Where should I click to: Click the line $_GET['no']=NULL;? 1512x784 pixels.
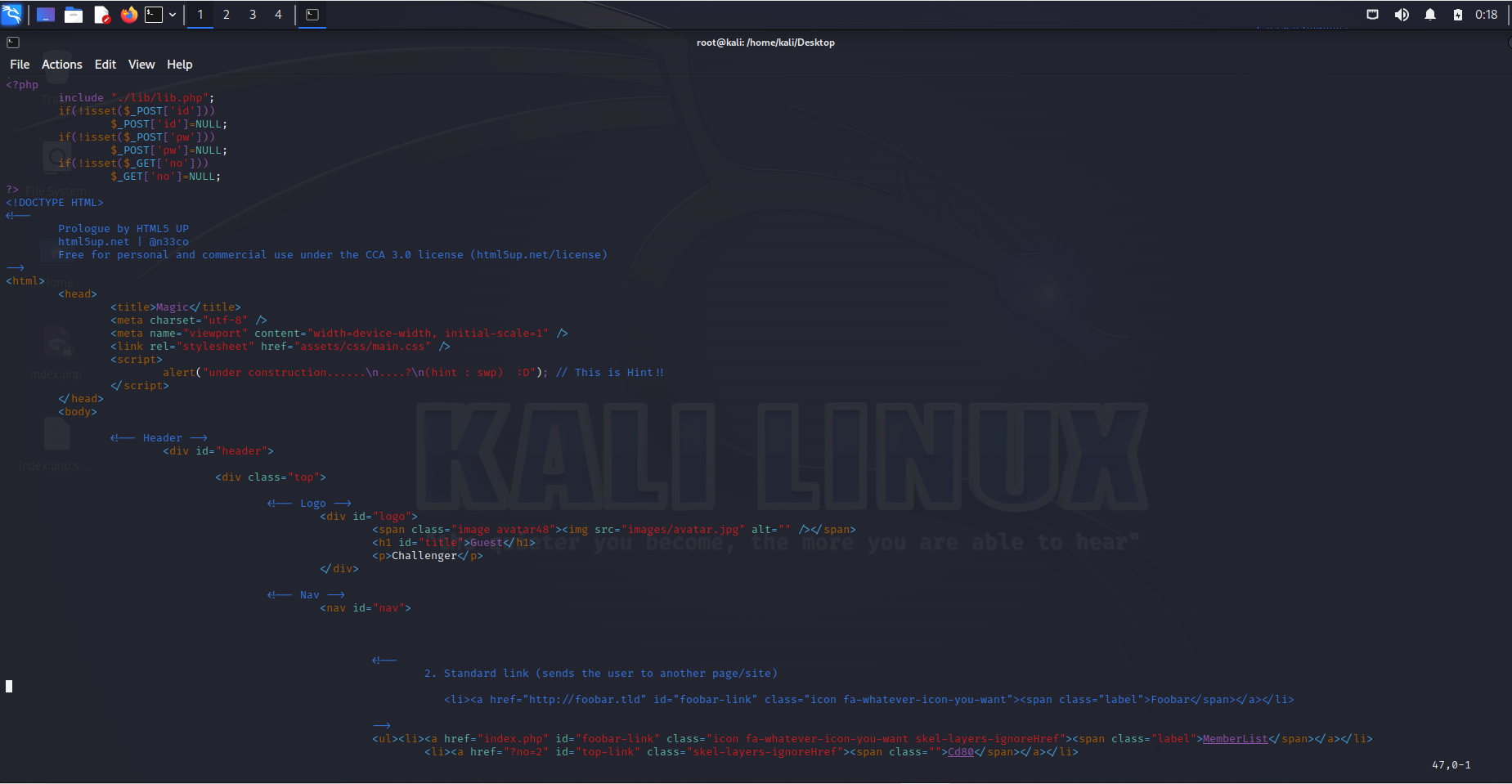[x=166, y=177]
